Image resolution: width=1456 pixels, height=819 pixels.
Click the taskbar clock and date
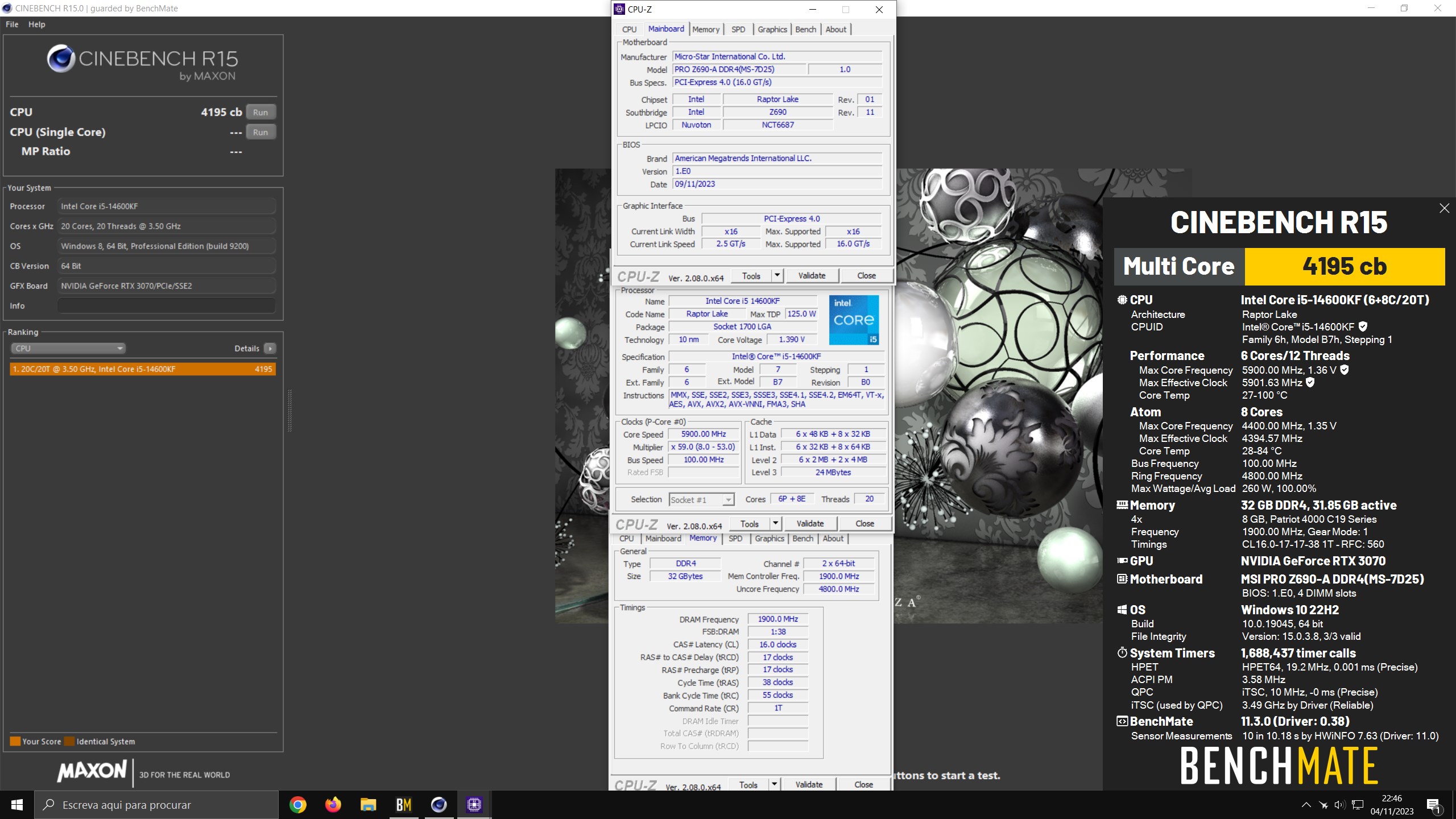point(1391,805)
